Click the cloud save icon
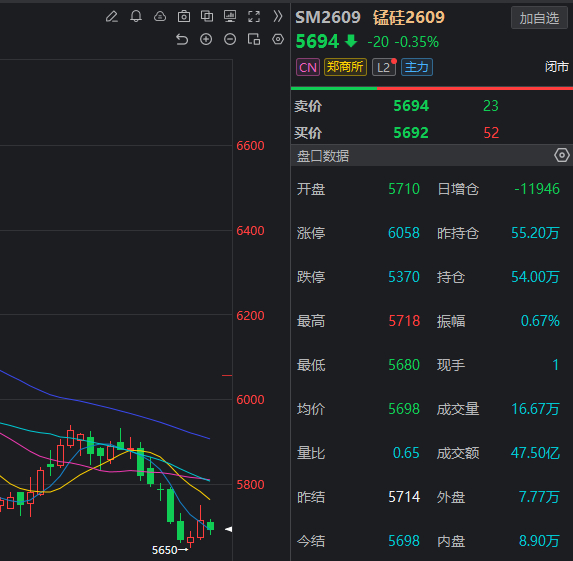 (160, 16)
